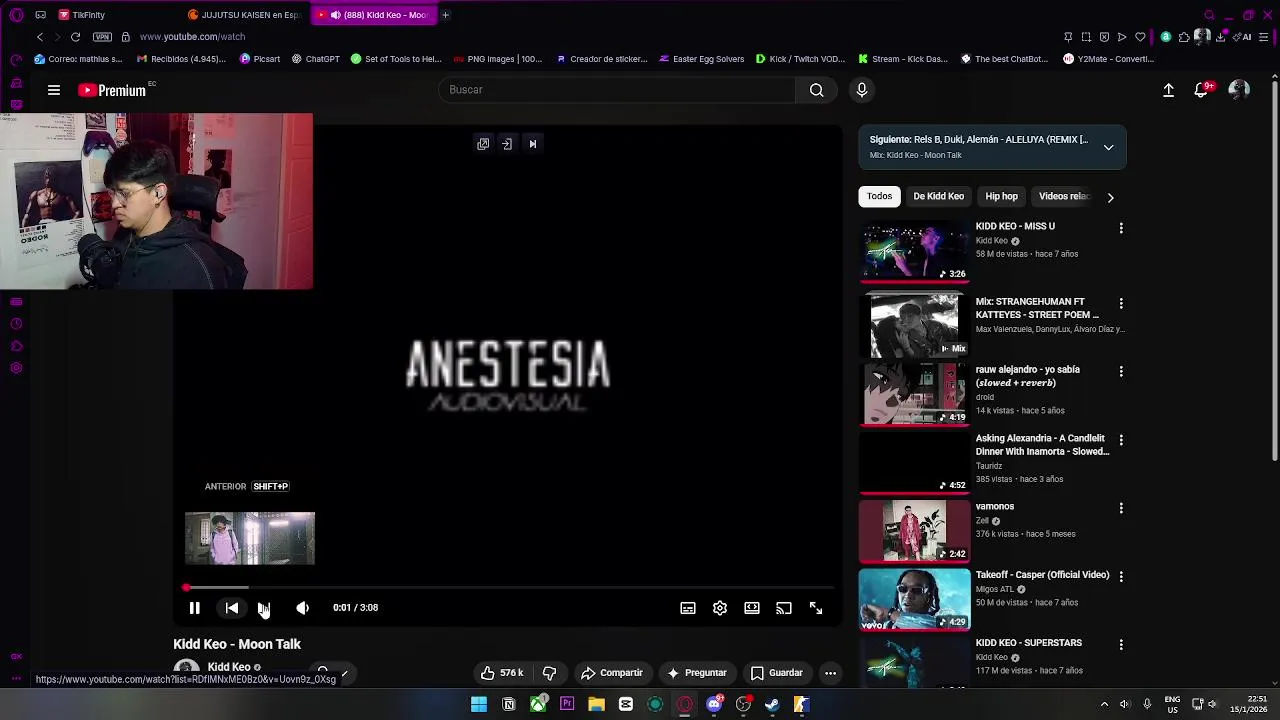Open the rauw alejandro yo sabía title
The image size is (1280, 720).
click(1028, 376)
